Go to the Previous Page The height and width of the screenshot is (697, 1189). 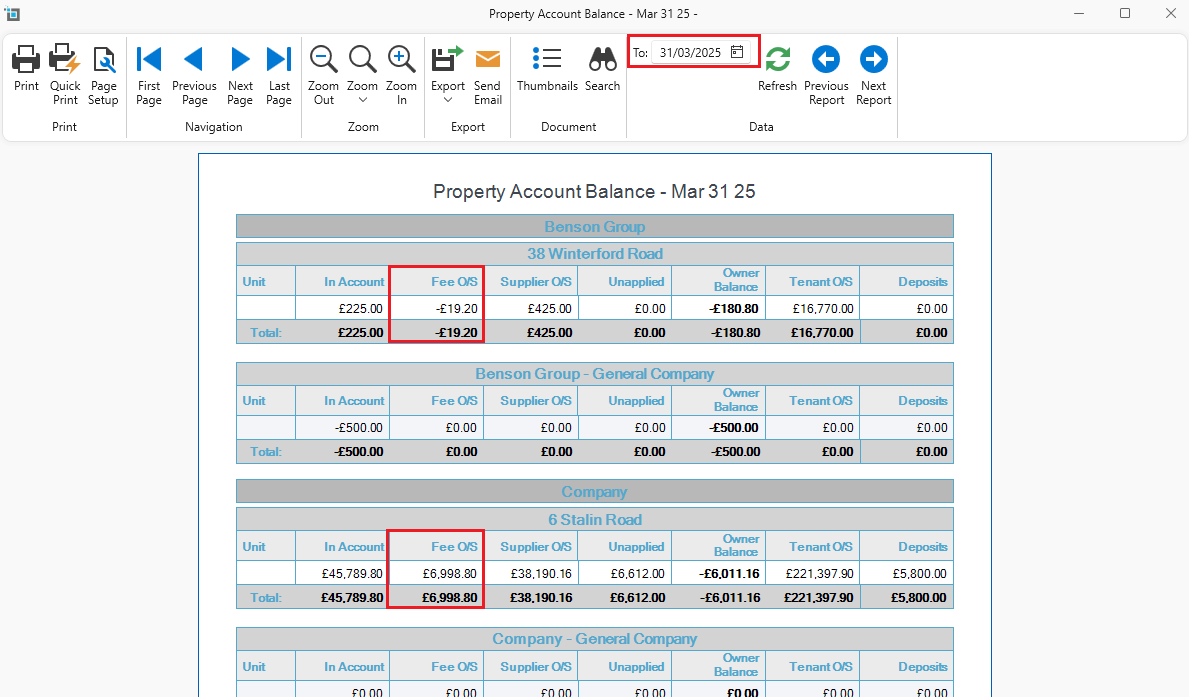pos(194,60)
